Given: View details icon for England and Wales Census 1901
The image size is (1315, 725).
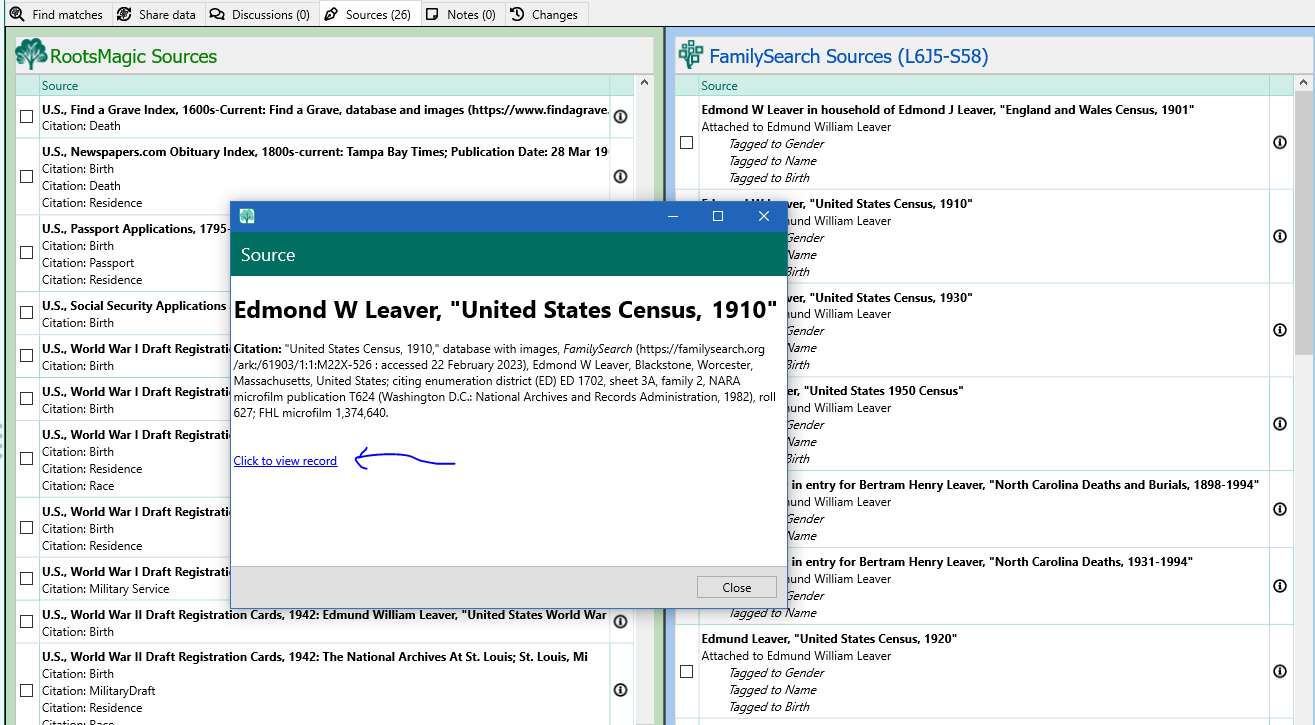Looking at the screenshot, I should pos(1280,143).
